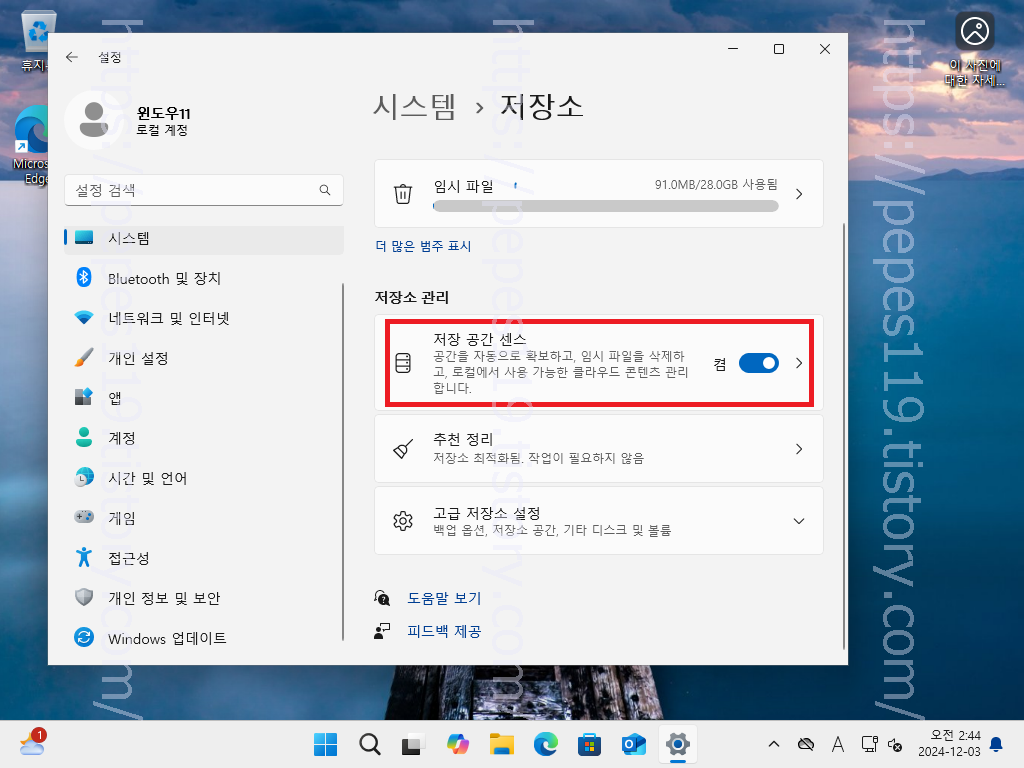Open Microsoft Store from the taskbar
Image resolution: width=1024 pixels, height=768 pixels.
[590, 744]
